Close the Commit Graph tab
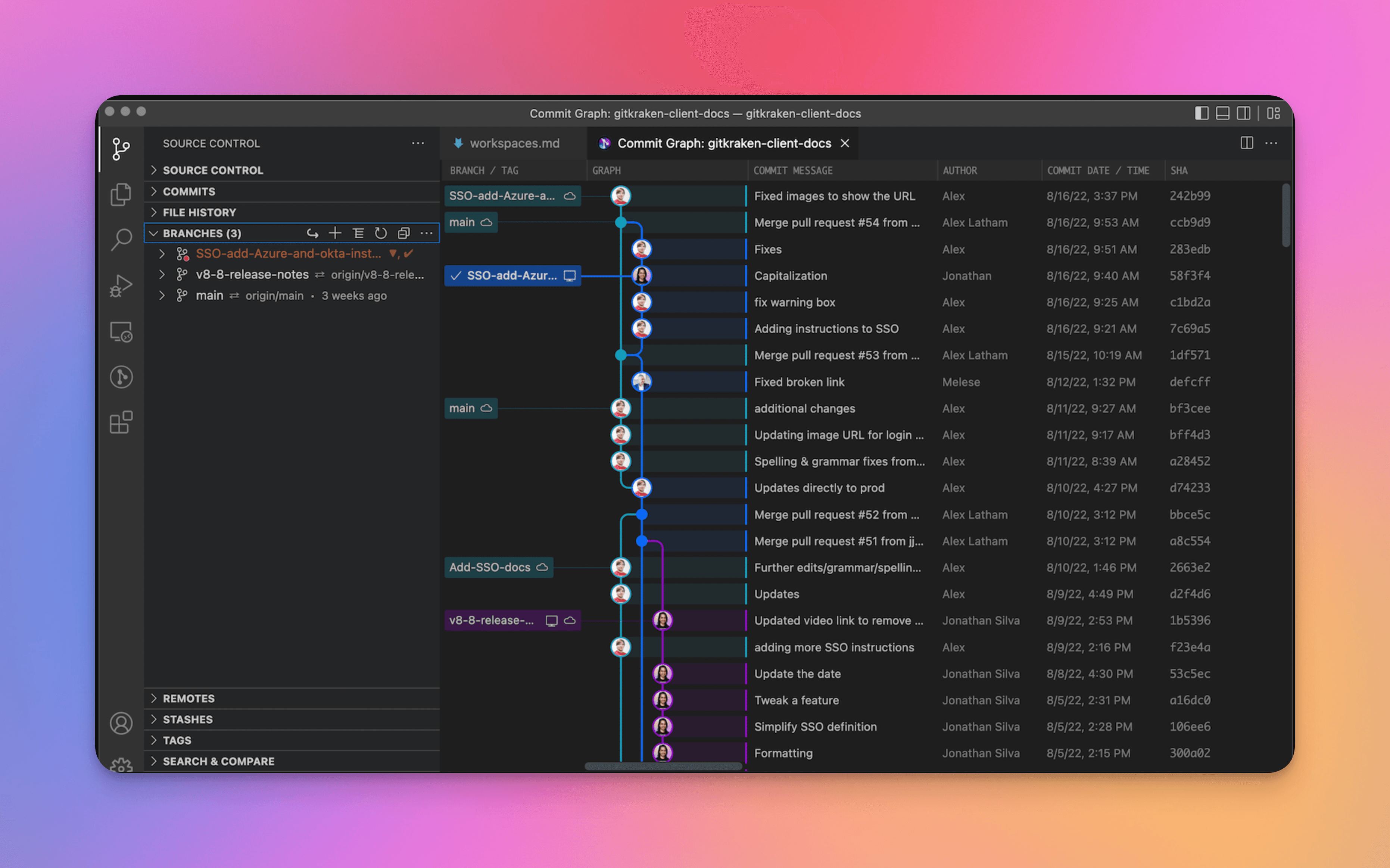The width and height of the screenshot is (1390, 868). [x=845, y=144]
